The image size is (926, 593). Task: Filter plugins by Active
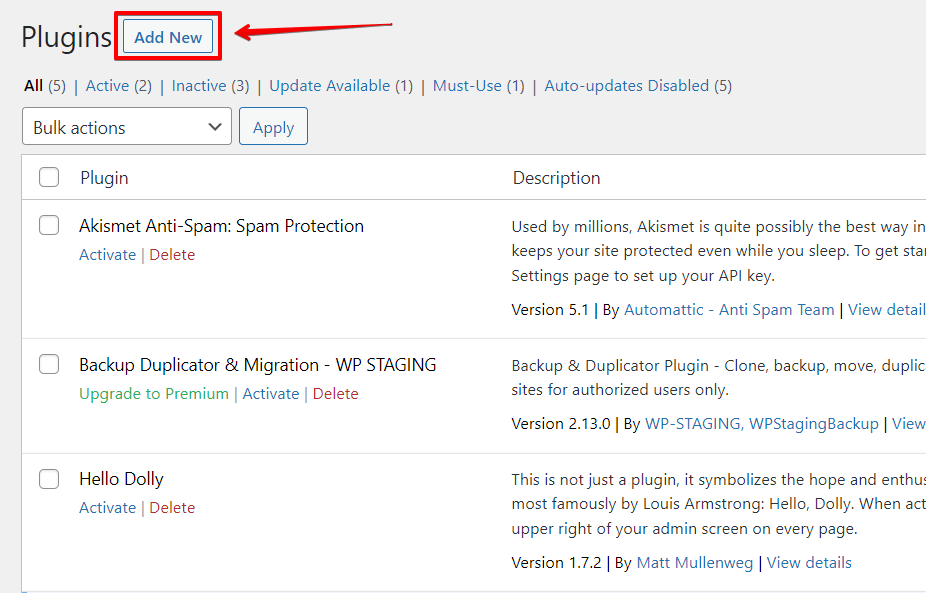107,86
